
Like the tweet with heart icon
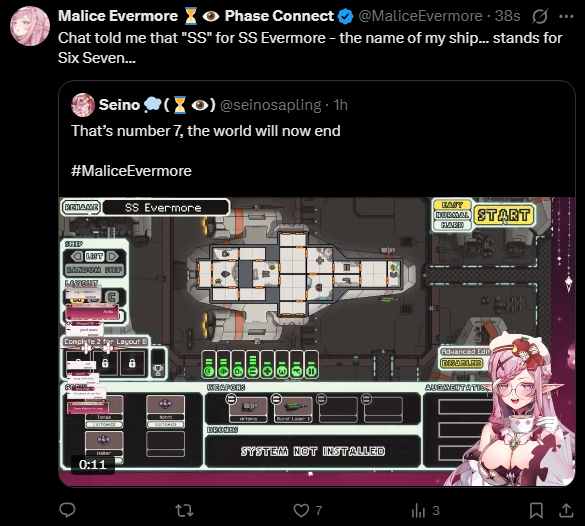(x=301, y=510)
